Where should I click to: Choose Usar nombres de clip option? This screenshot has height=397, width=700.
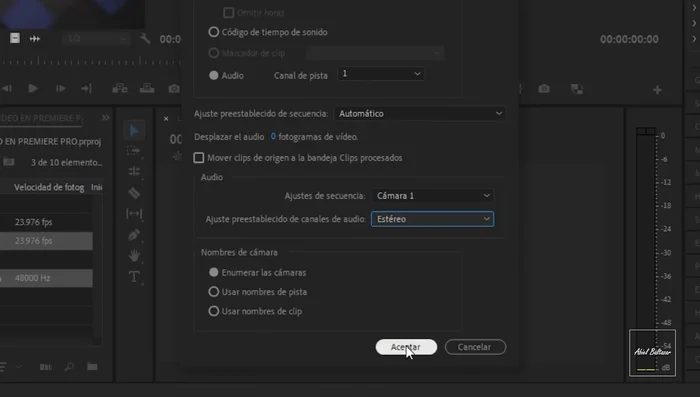pyautogui.click(x=214, y=311)
